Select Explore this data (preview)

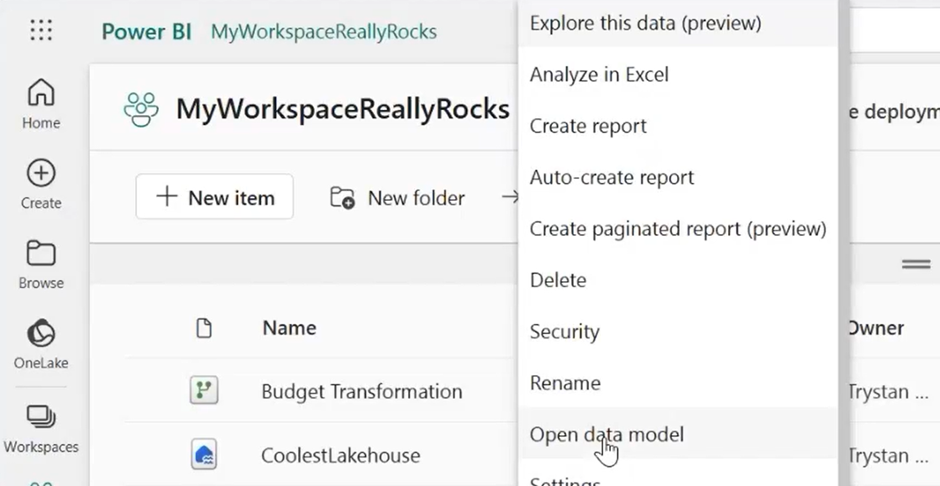point(645,23)
